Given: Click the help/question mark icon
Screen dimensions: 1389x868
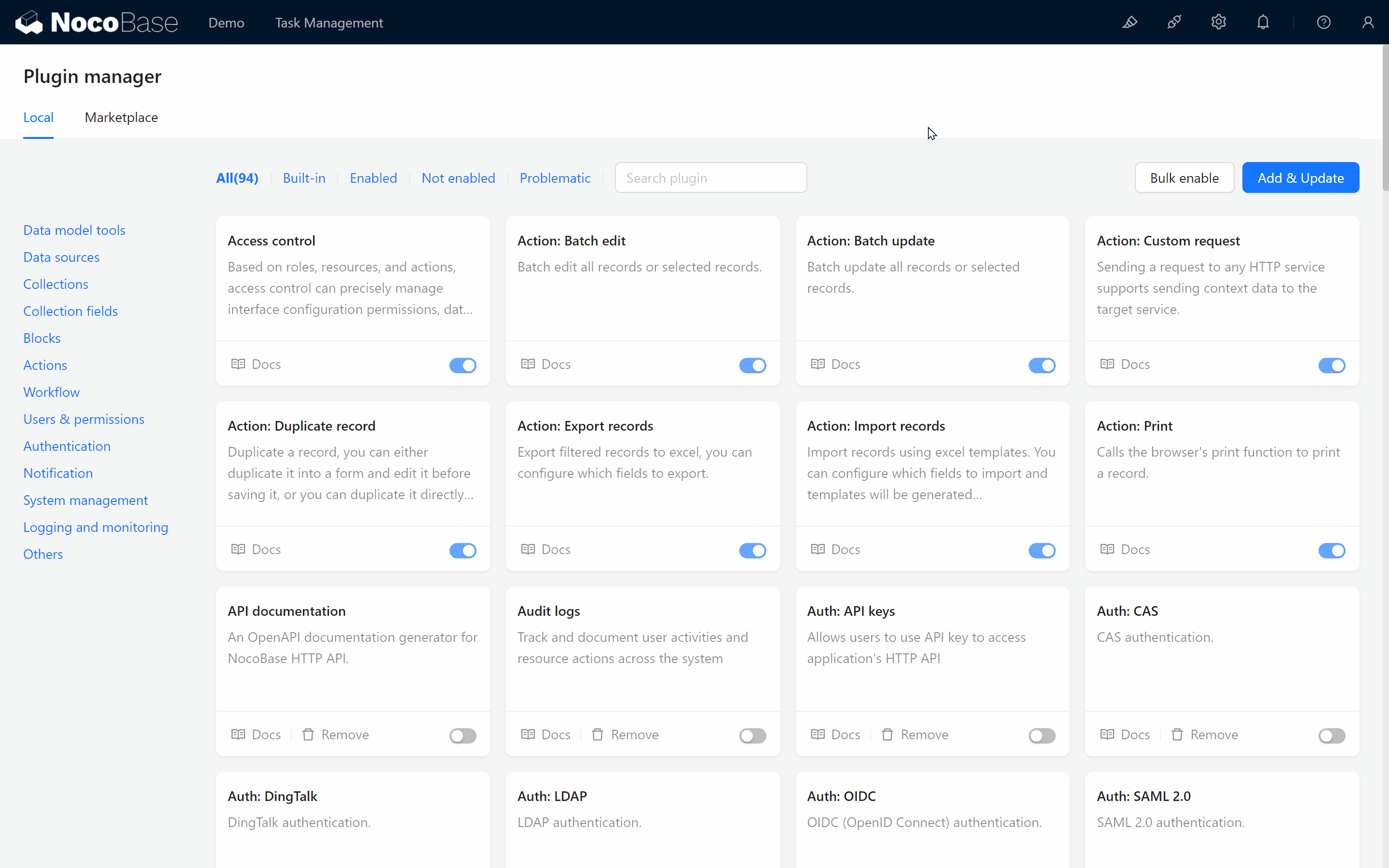Looking at the screenshot, I should 1324,22.
